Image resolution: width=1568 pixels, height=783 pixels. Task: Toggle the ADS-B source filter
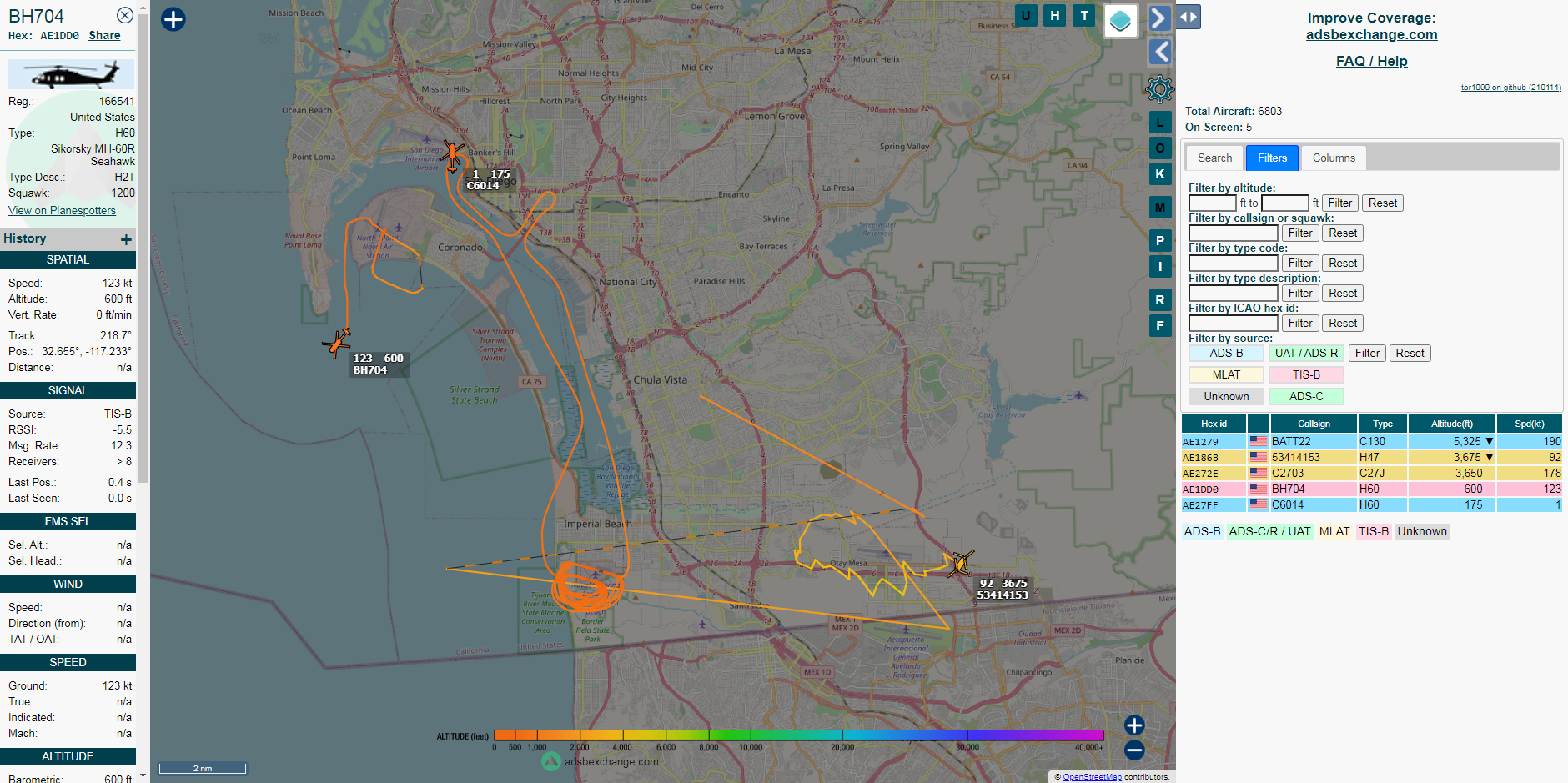click(1226, 354)
